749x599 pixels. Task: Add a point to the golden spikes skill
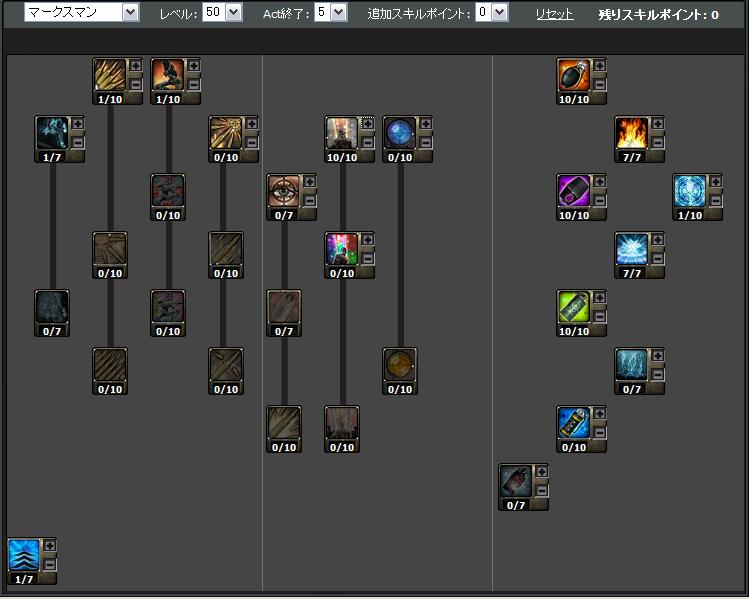[x=136, y=65]
